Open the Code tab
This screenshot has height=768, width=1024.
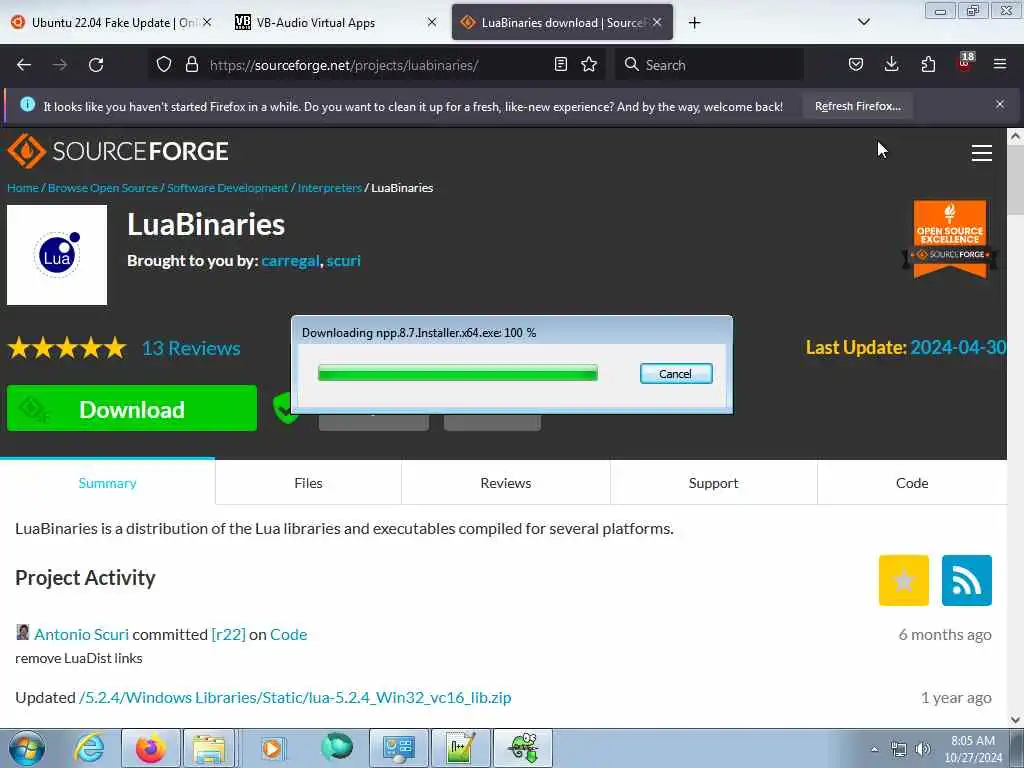(912, 483)
